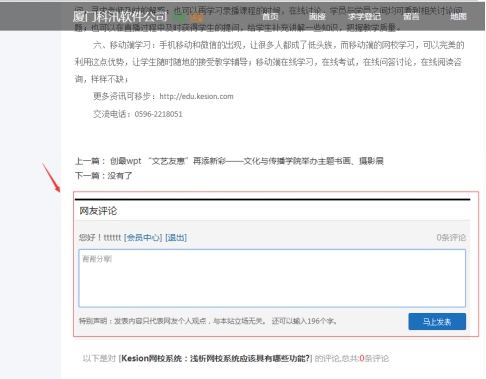Image resolution: width=486 pixels, height=379 pixels.
Task: Click the 退出 logout link
Action: point(176,238)
